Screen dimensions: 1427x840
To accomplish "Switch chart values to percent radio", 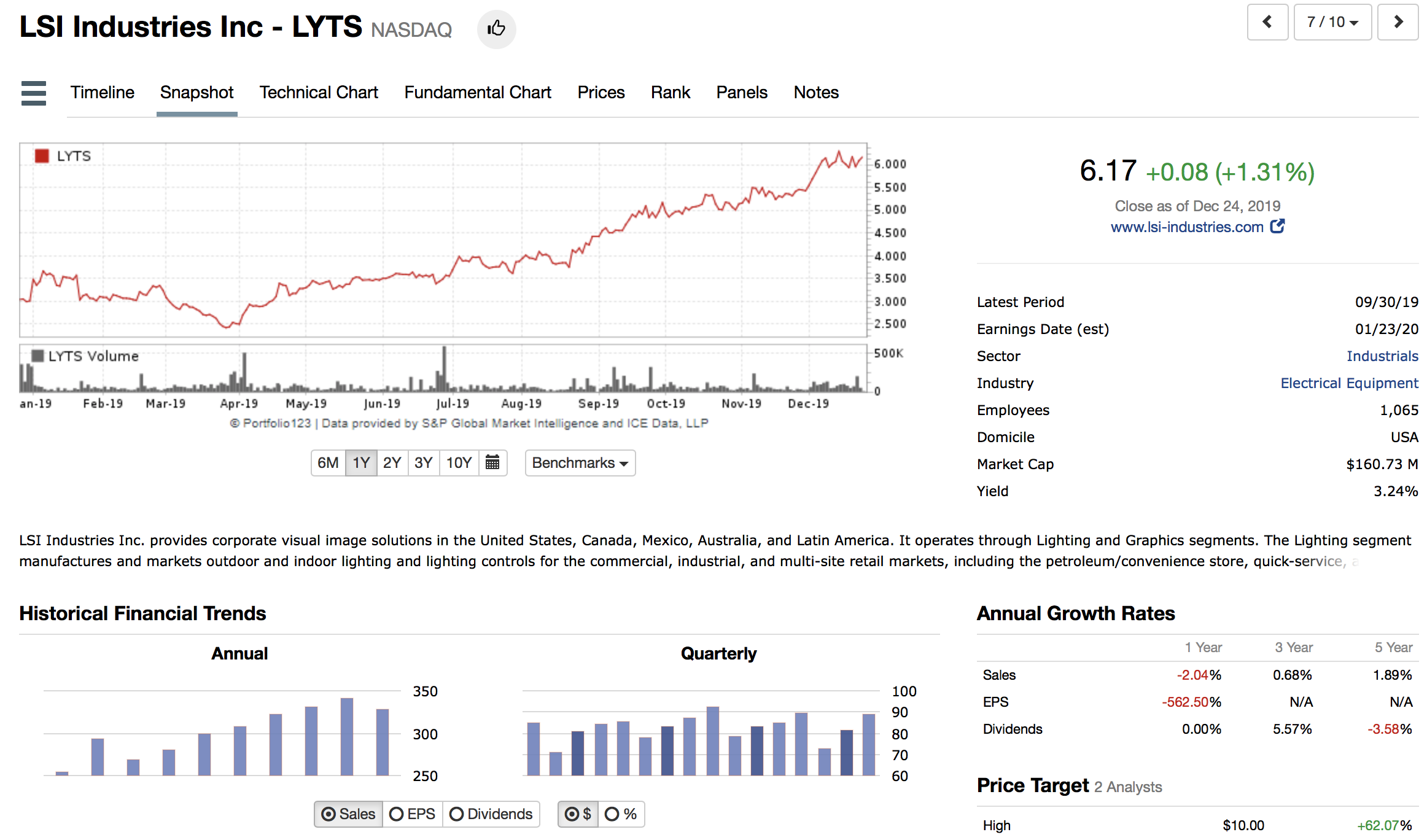I will point(621,814).
